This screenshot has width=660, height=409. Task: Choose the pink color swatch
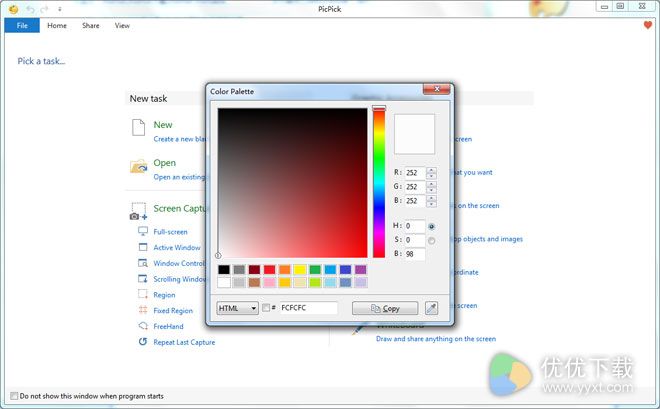pos(269,282)
